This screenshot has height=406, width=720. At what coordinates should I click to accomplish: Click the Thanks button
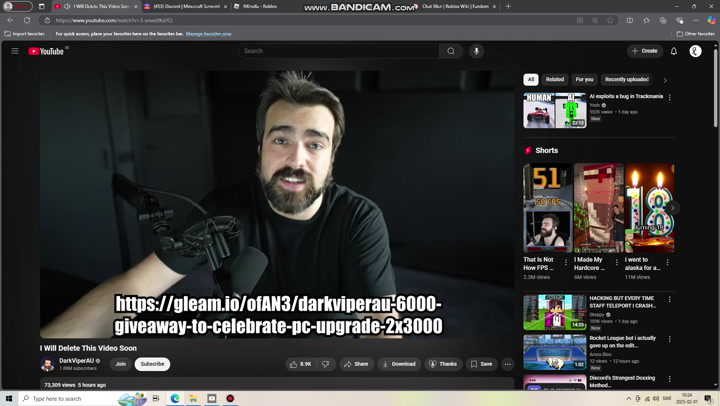click(x=443, y=364)
